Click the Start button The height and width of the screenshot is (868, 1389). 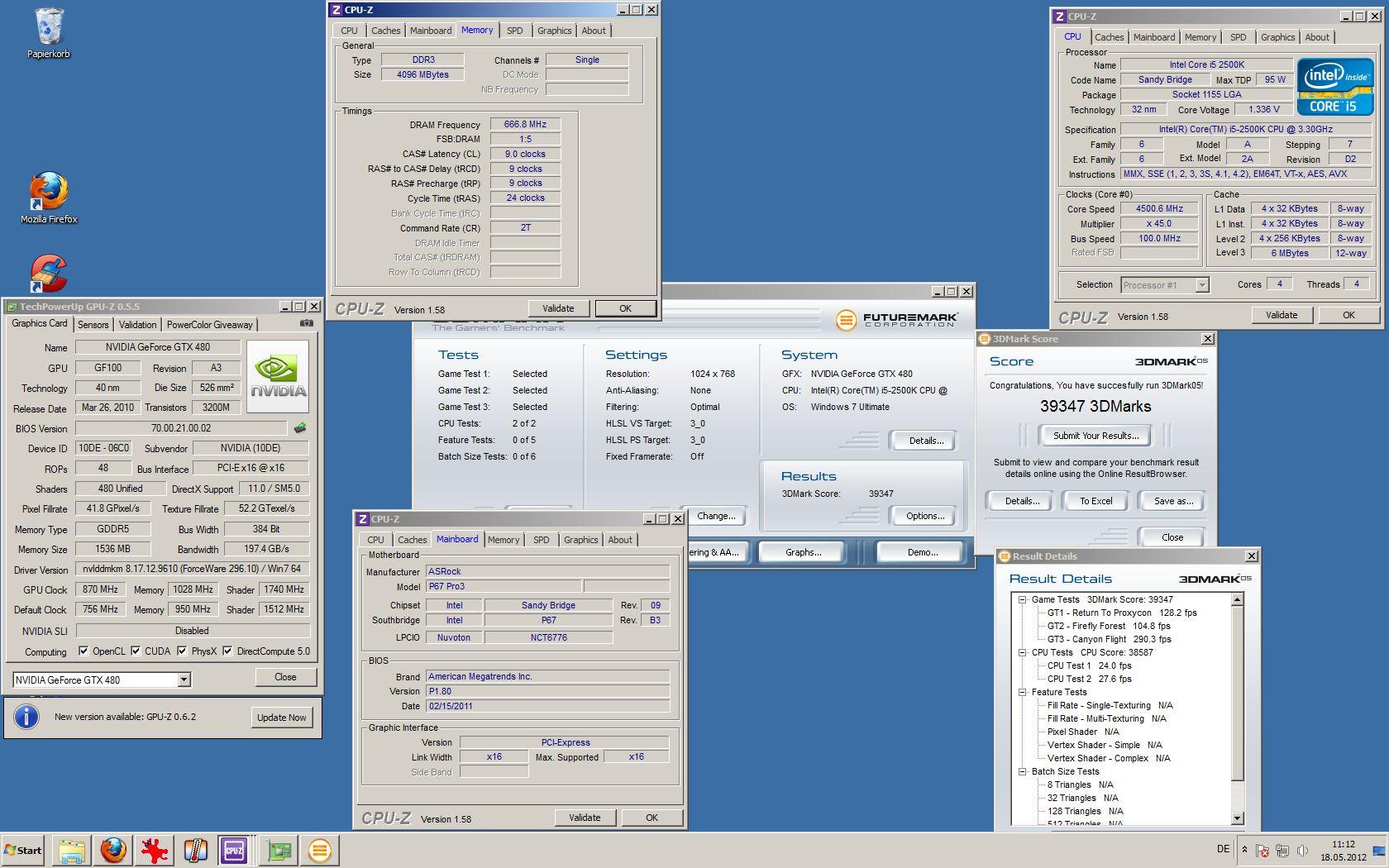(23, 850)
